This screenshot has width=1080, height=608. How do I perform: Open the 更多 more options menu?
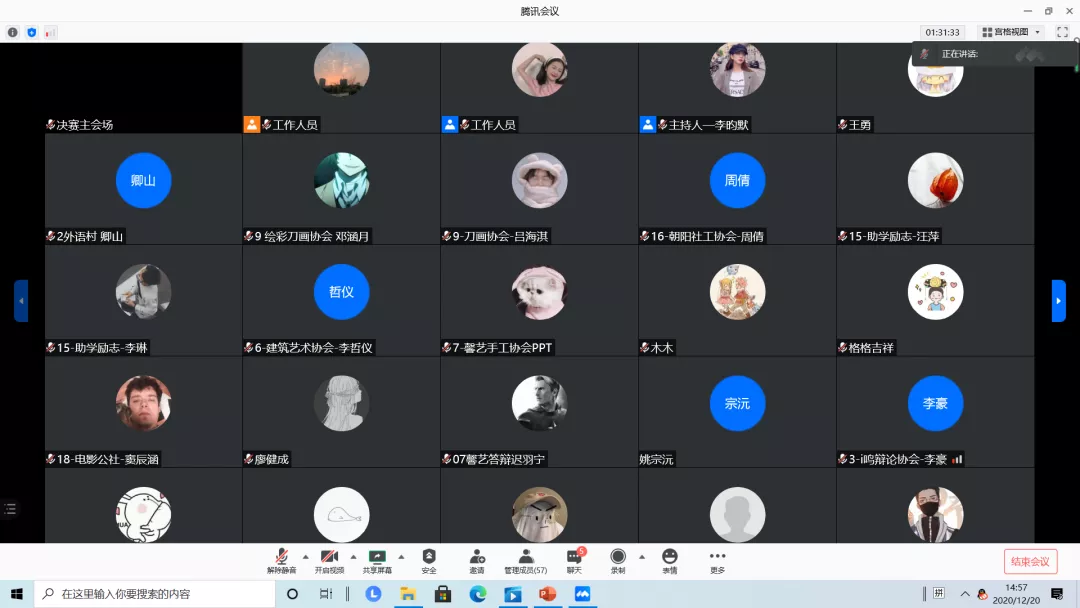pyautogui.click(x=717, y=560)
